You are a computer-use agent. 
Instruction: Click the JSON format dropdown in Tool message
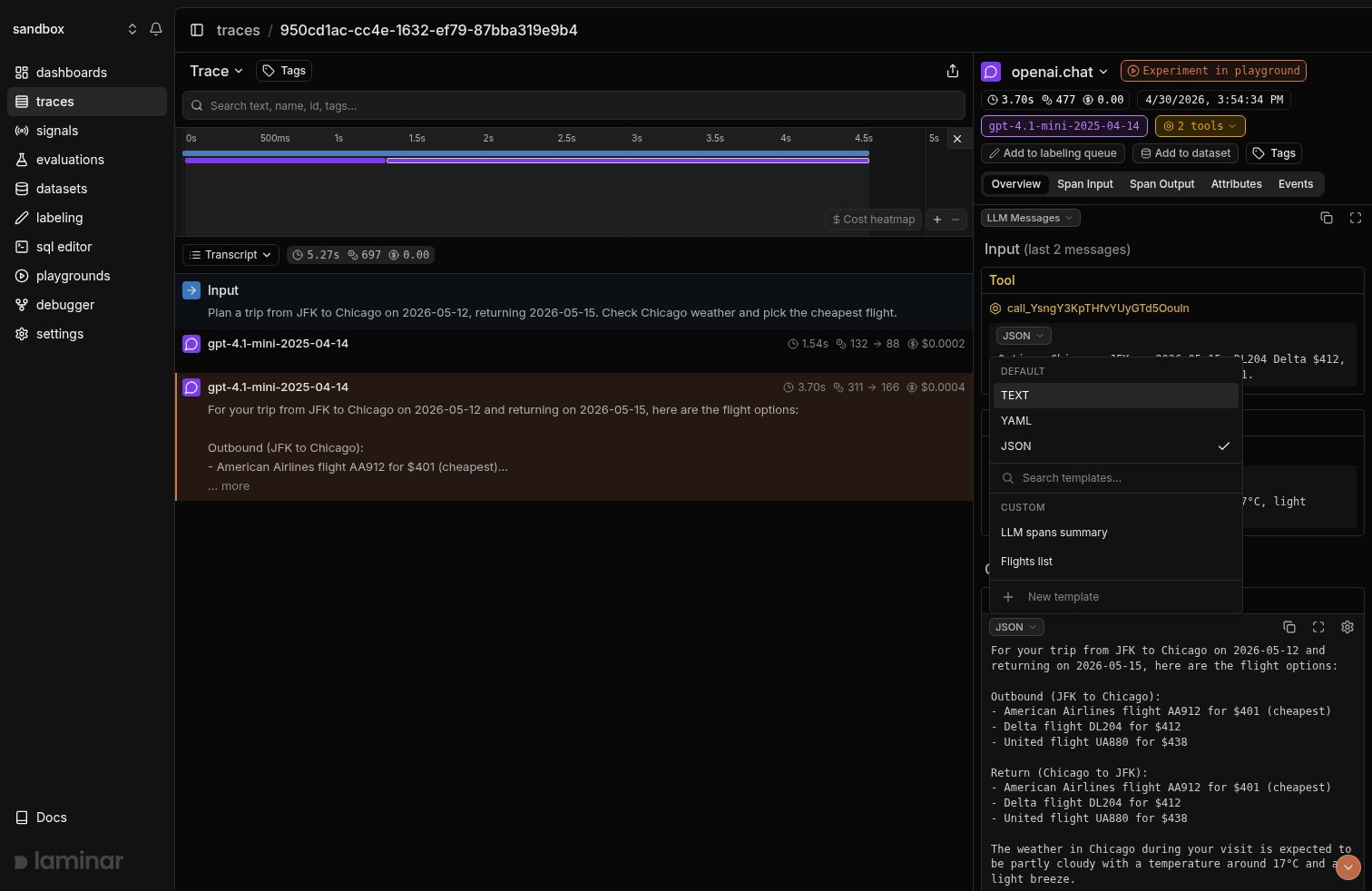tap(1024, 336)
